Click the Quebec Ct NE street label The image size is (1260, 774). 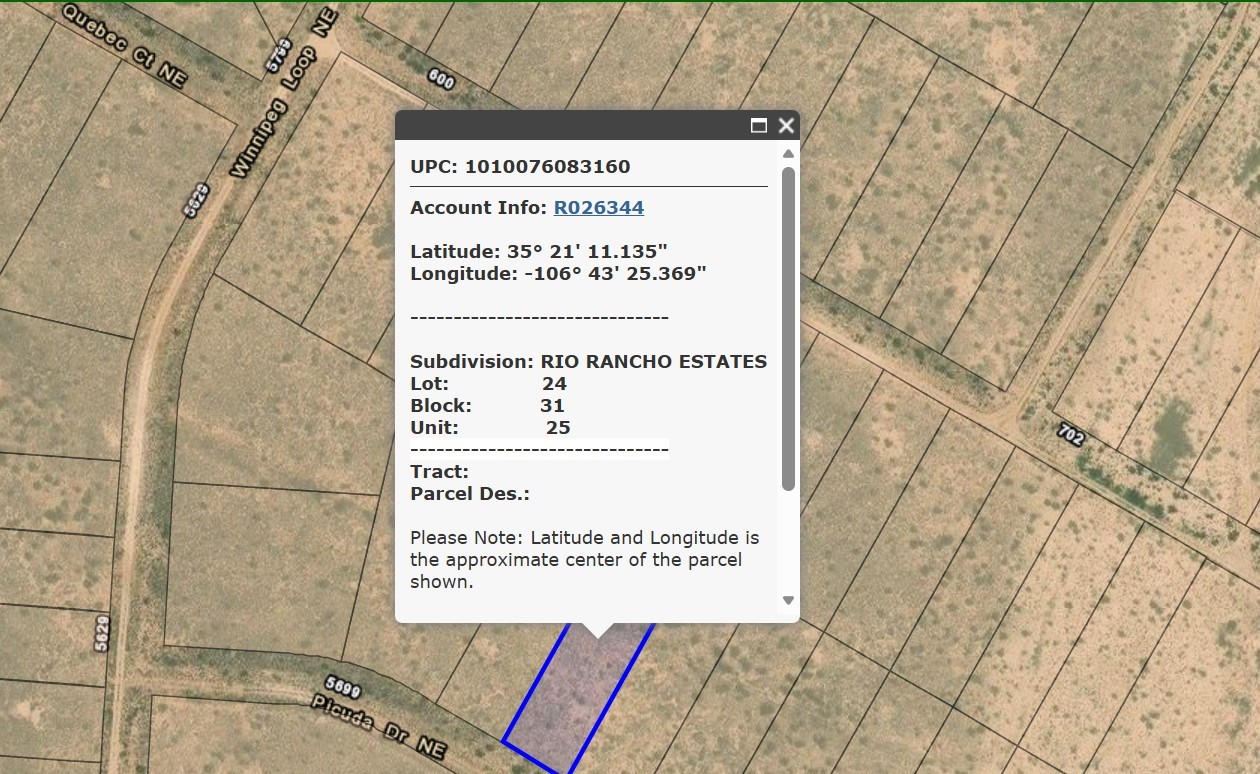pos(120,45)
